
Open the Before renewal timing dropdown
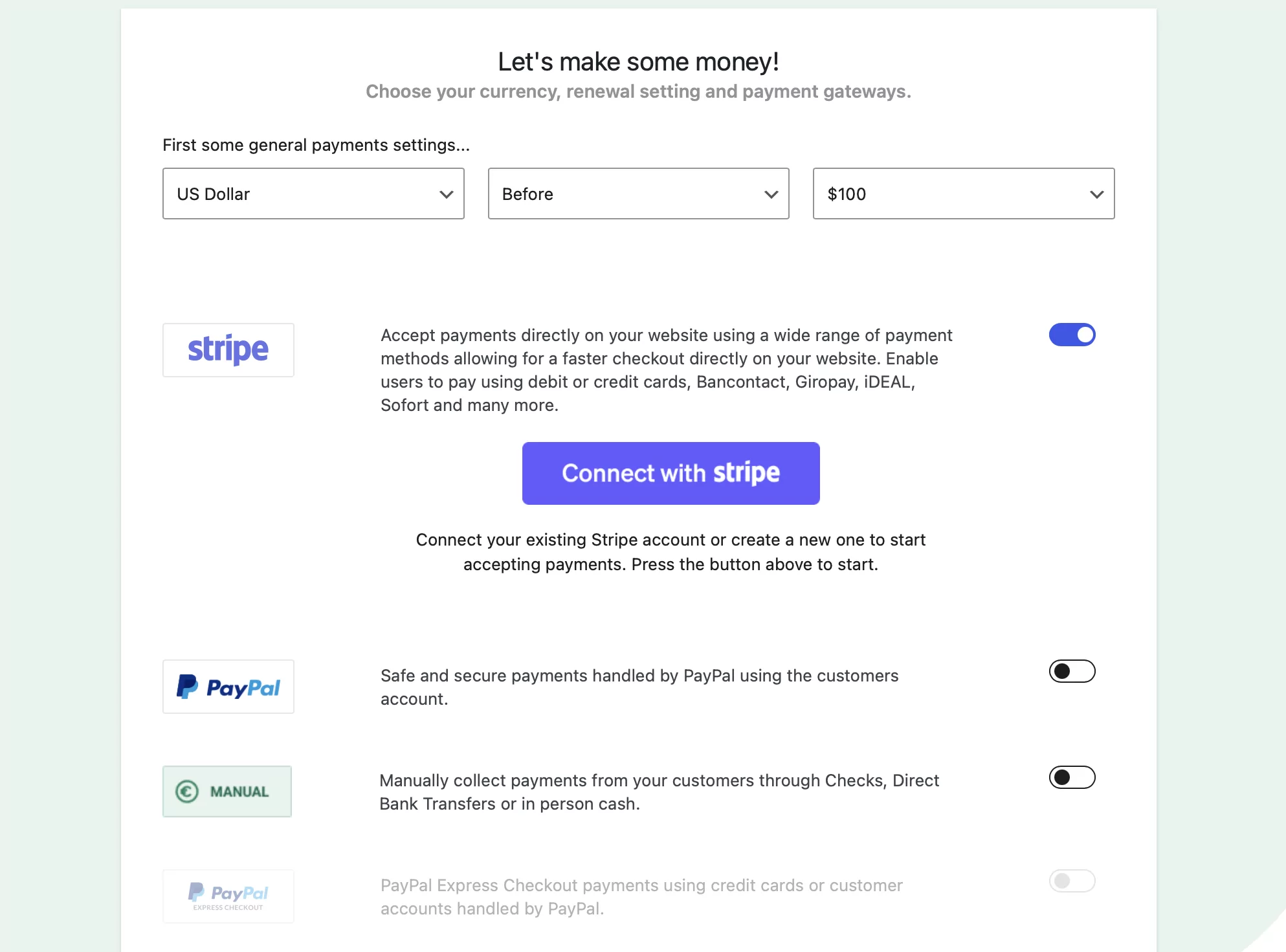point(638,194)
